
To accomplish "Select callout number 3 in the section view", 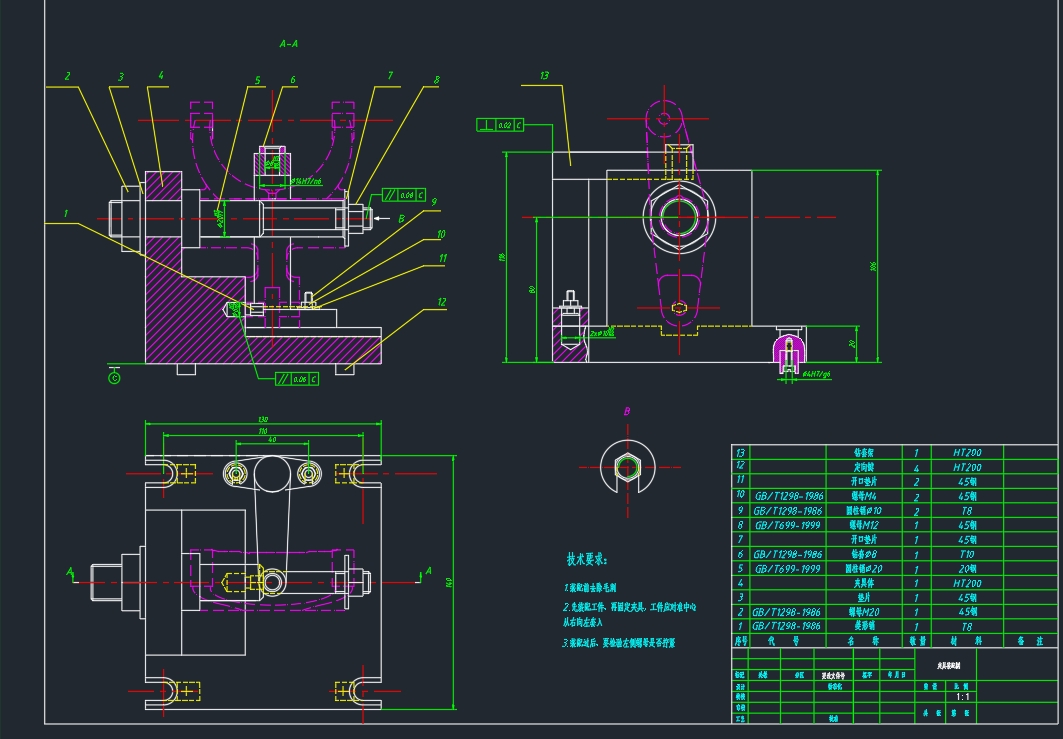I will 121,77.
